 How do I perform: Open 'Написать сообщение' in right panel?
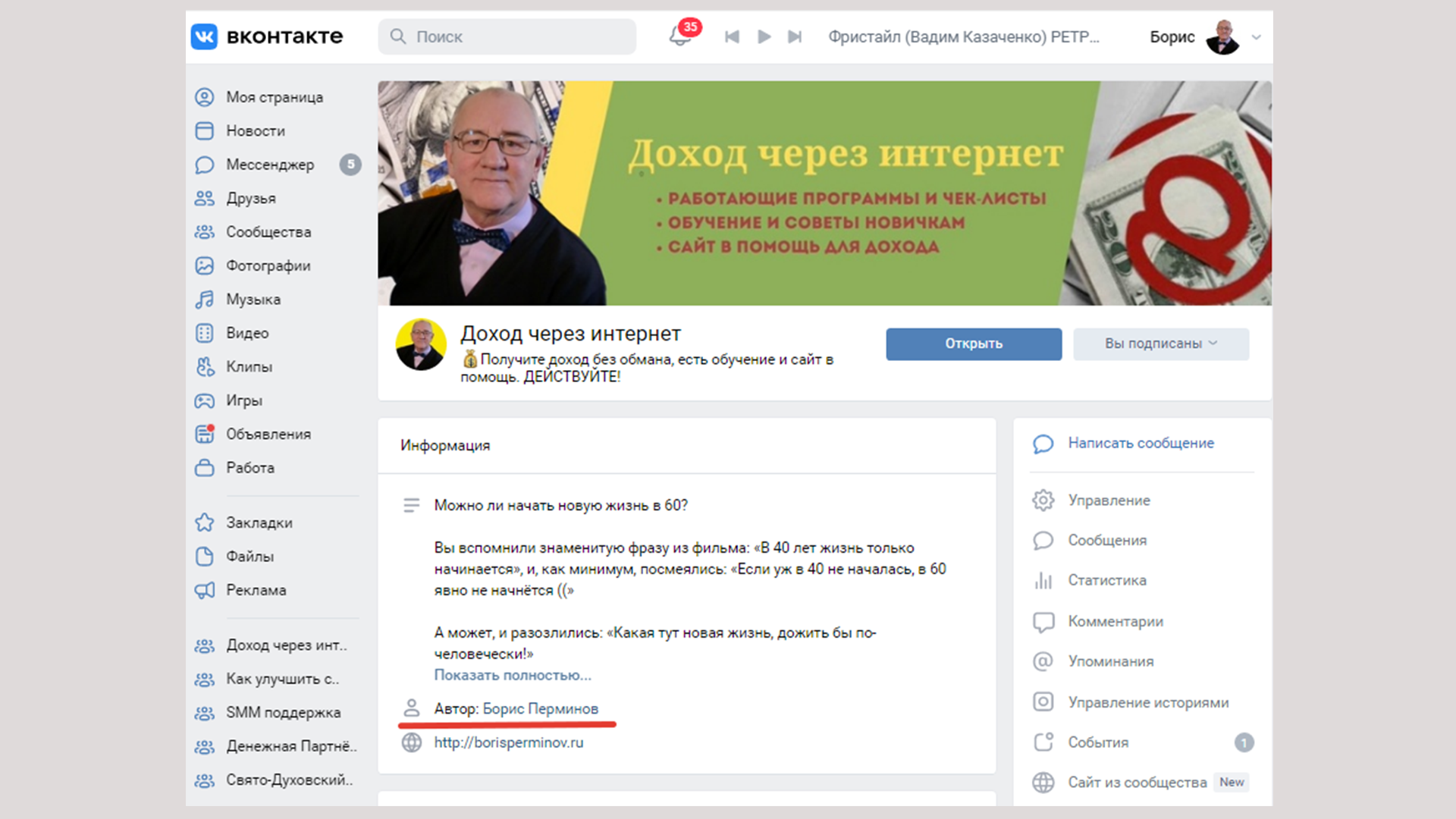pyautogui.click(x=1140, y=443)
